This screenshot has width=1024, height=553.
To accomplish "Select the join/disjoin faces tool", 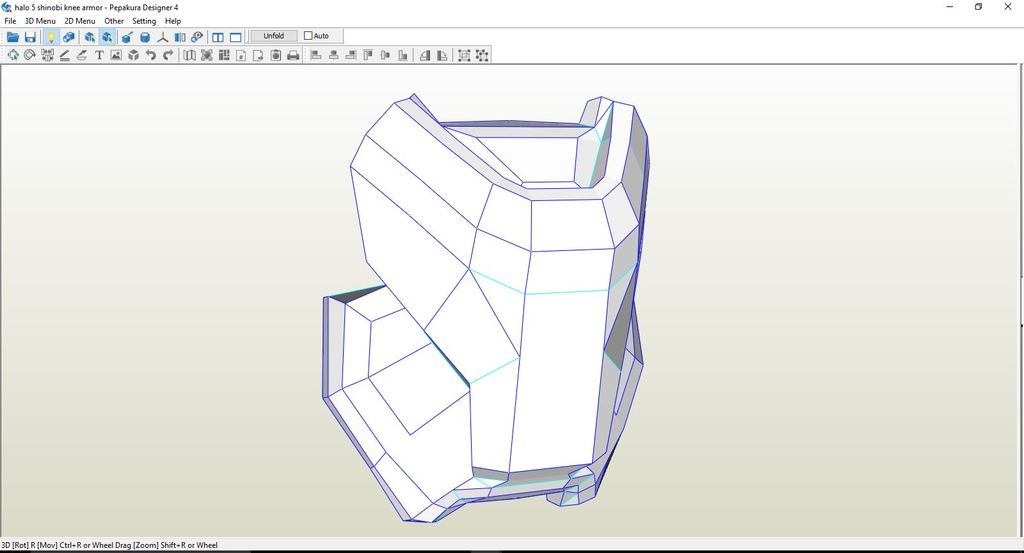I will coord(47,55).
